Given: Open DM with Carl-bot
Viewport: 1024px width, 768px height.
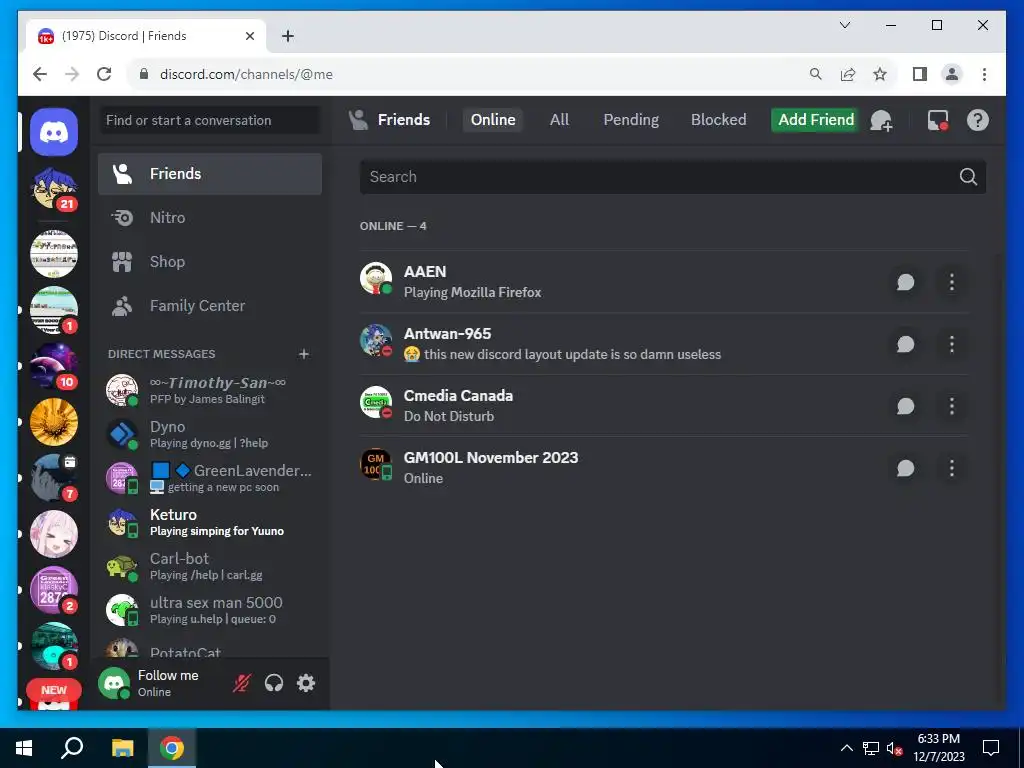Looking at the screenshot, I should pos(210,566).
